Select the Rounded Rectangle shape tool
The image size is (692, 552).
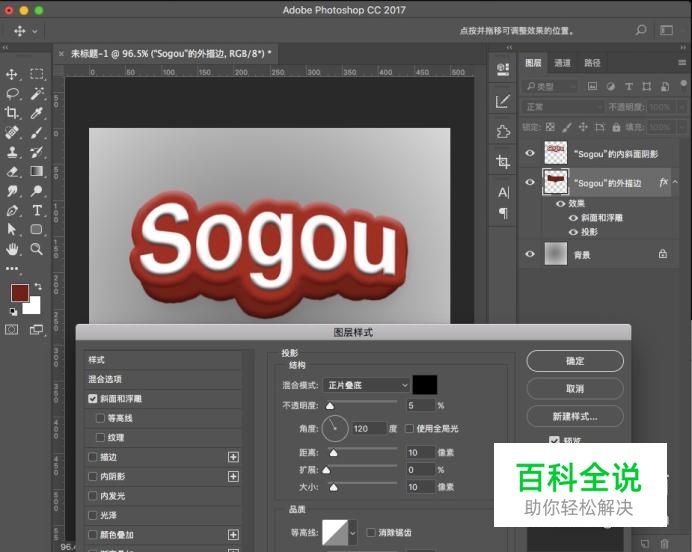37,229
